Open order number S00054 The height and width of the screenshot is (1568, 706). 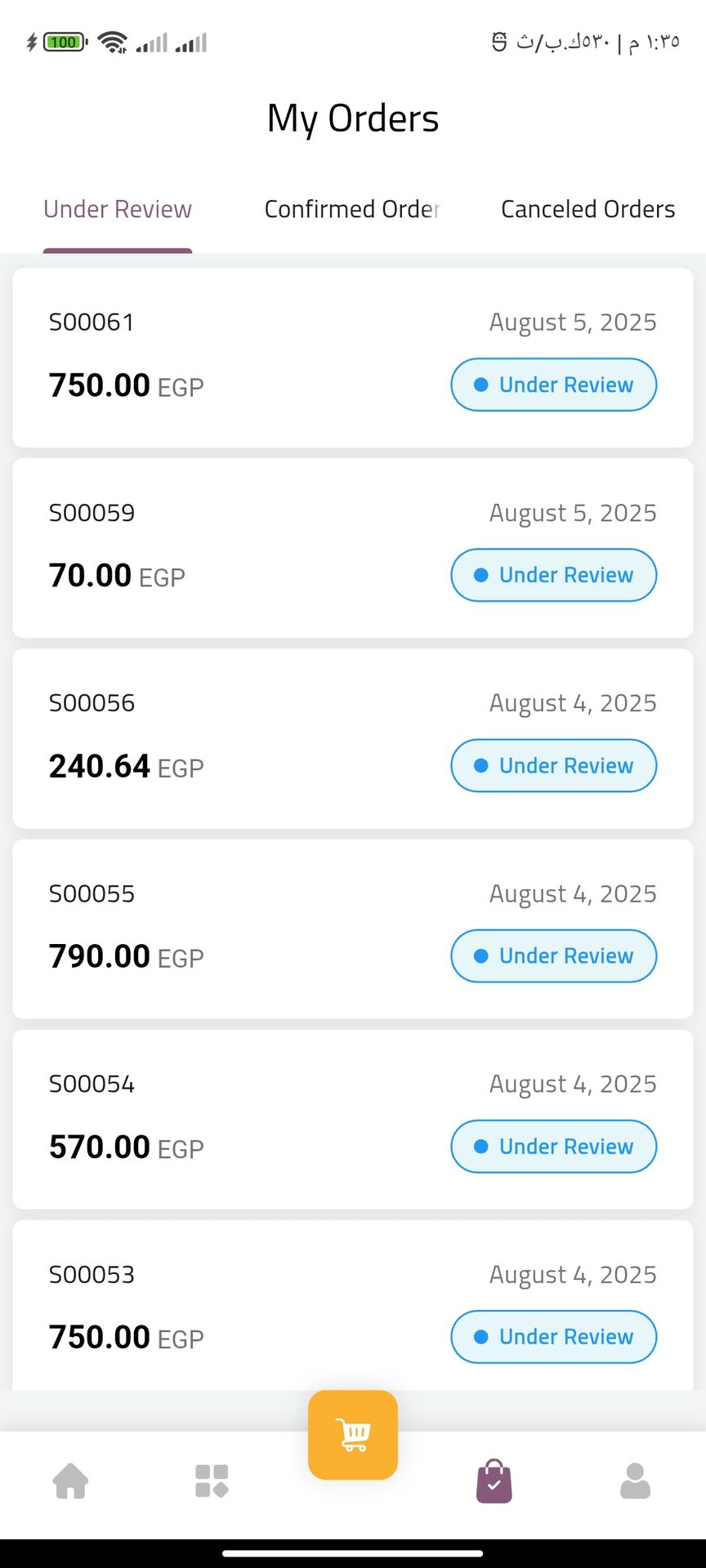click(x=92, y=1084)
